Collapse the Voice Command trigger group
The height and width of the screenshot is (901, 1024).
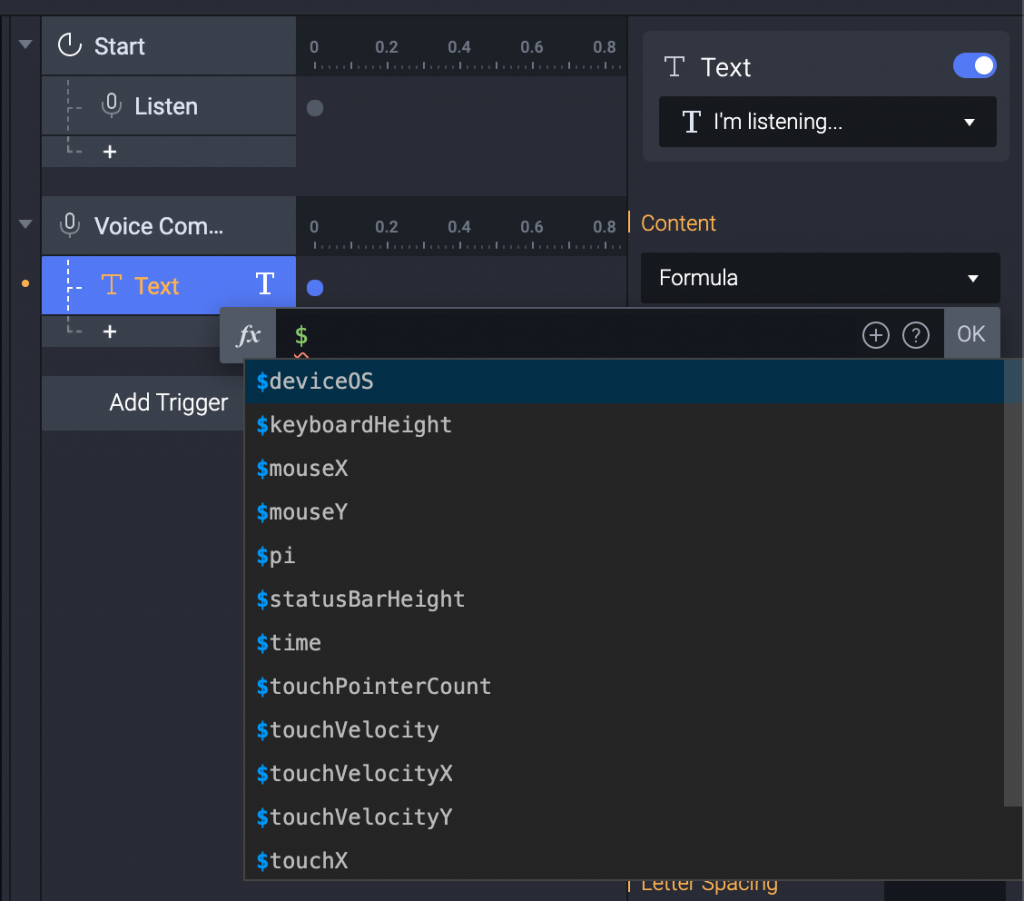point(26,224)
